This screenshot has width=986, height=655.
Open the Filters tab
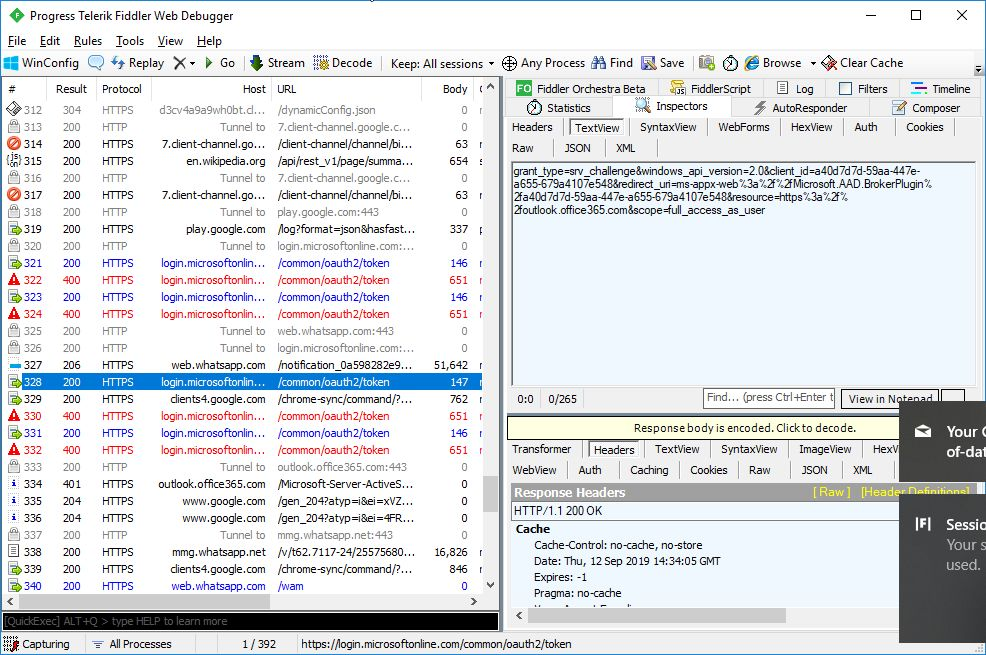click(x=863, y=89)
